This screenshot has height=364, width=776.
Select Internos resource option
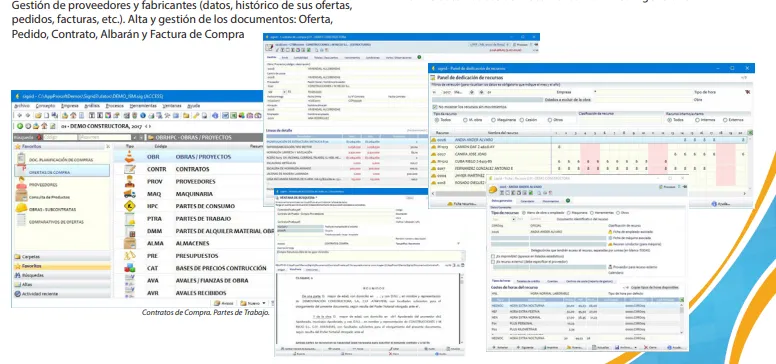tap(697, 120)
